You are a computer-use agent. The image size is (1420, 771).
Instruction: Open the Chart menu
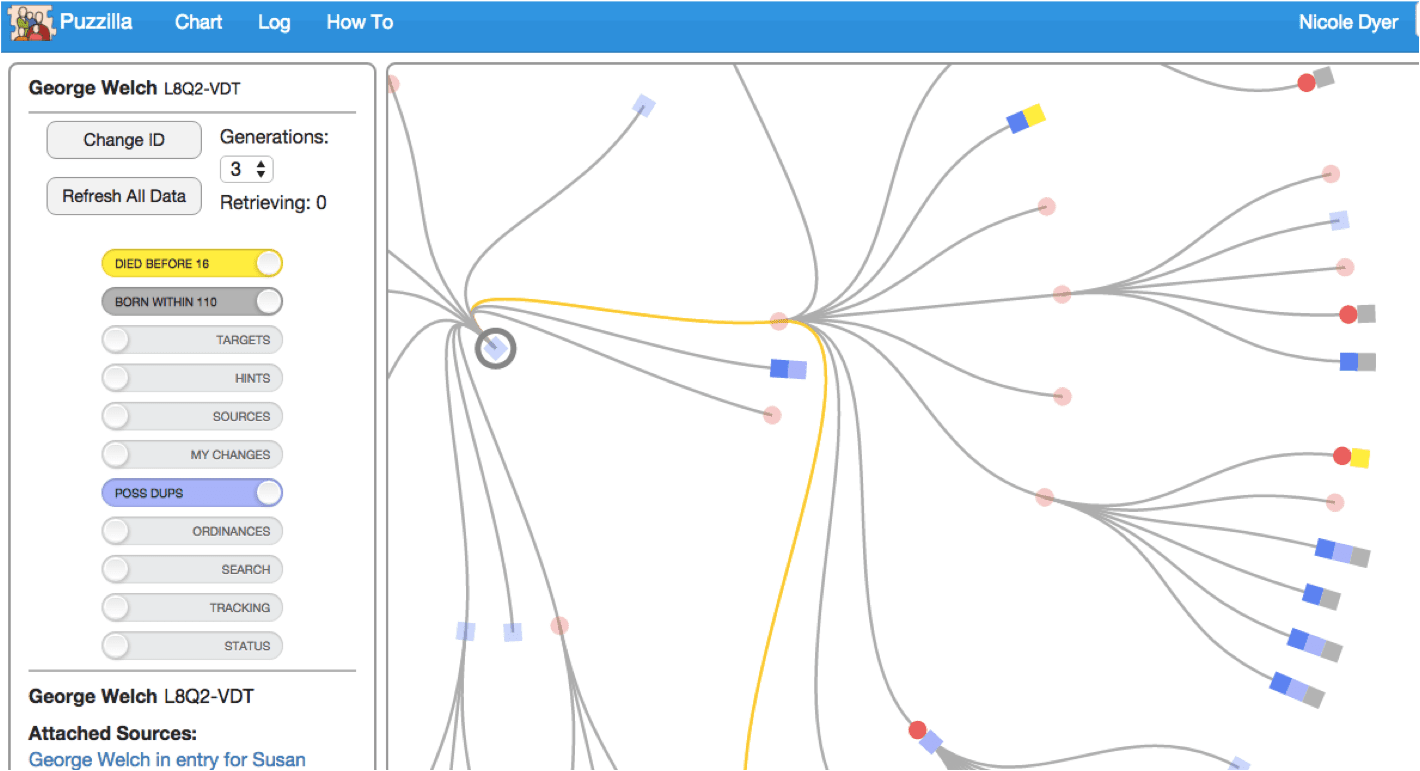tap(198, 22)
